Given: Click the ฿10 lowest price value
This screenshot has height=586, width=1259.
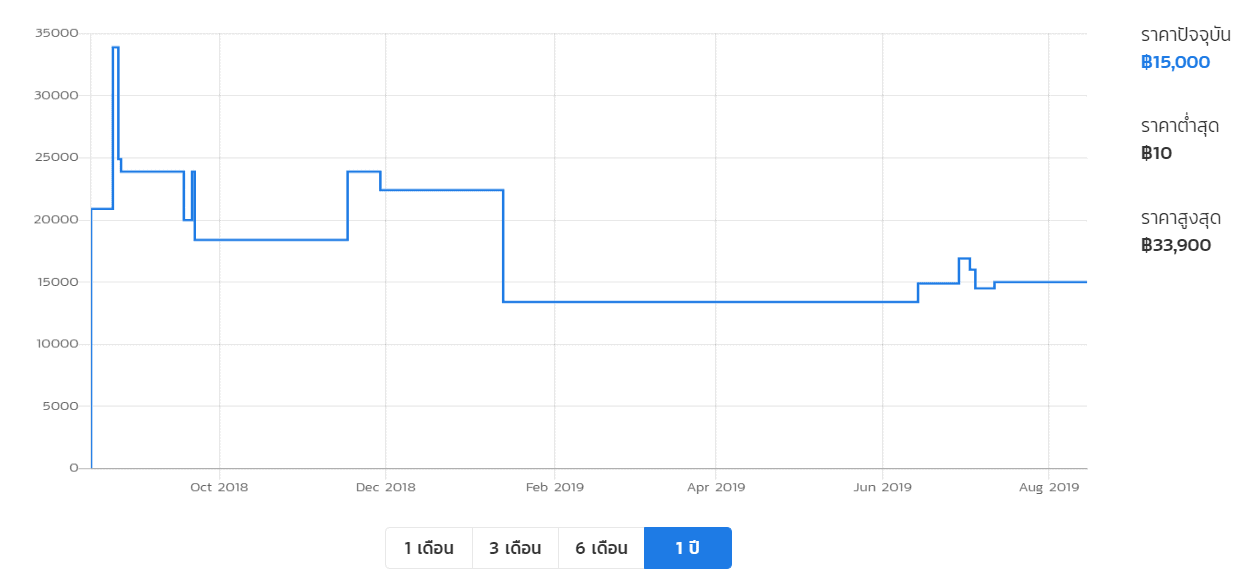Looking at the screenshot, I should [1156, 153].
